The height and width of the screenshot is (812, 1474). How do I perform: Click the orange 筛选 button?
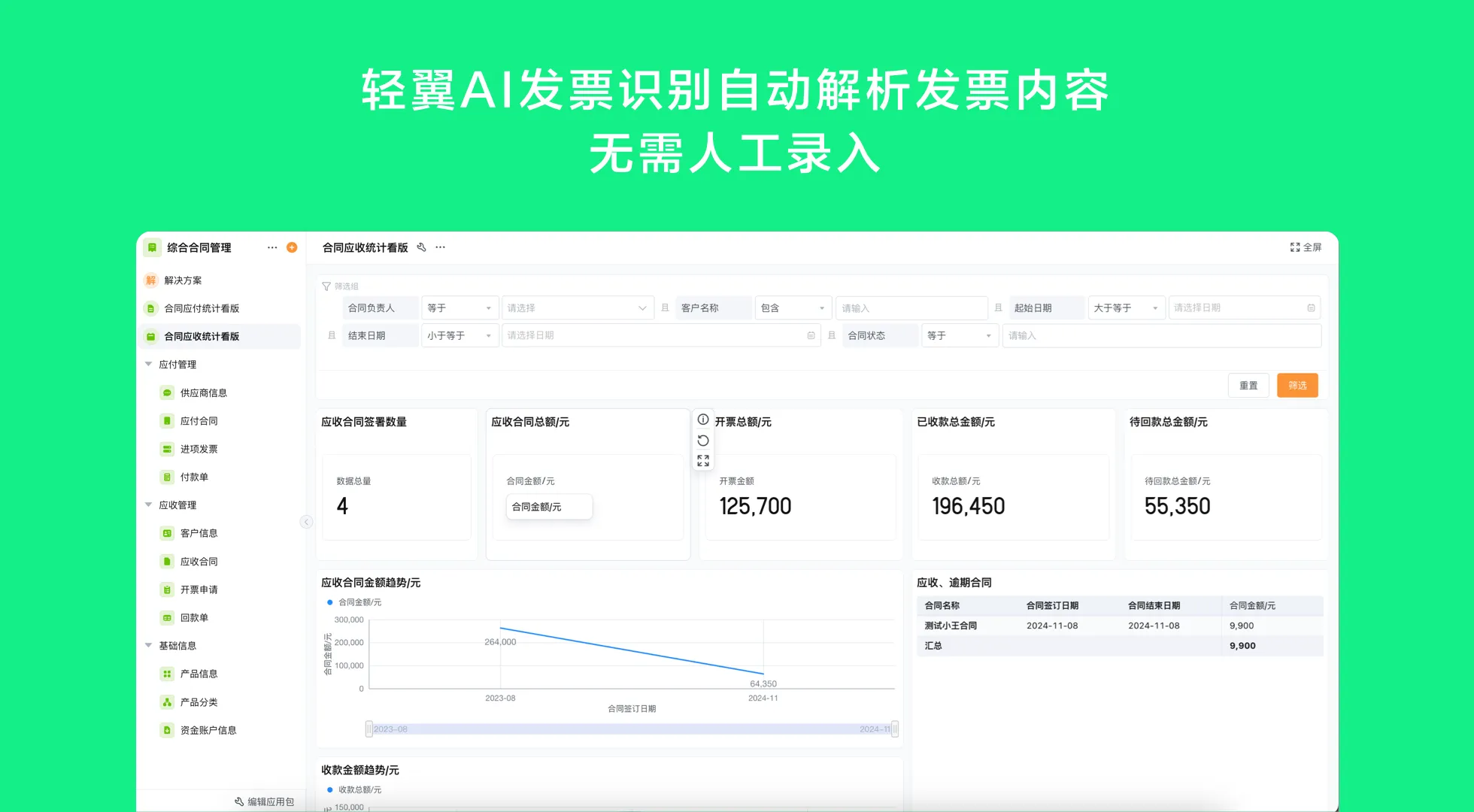click(1297, 385)
